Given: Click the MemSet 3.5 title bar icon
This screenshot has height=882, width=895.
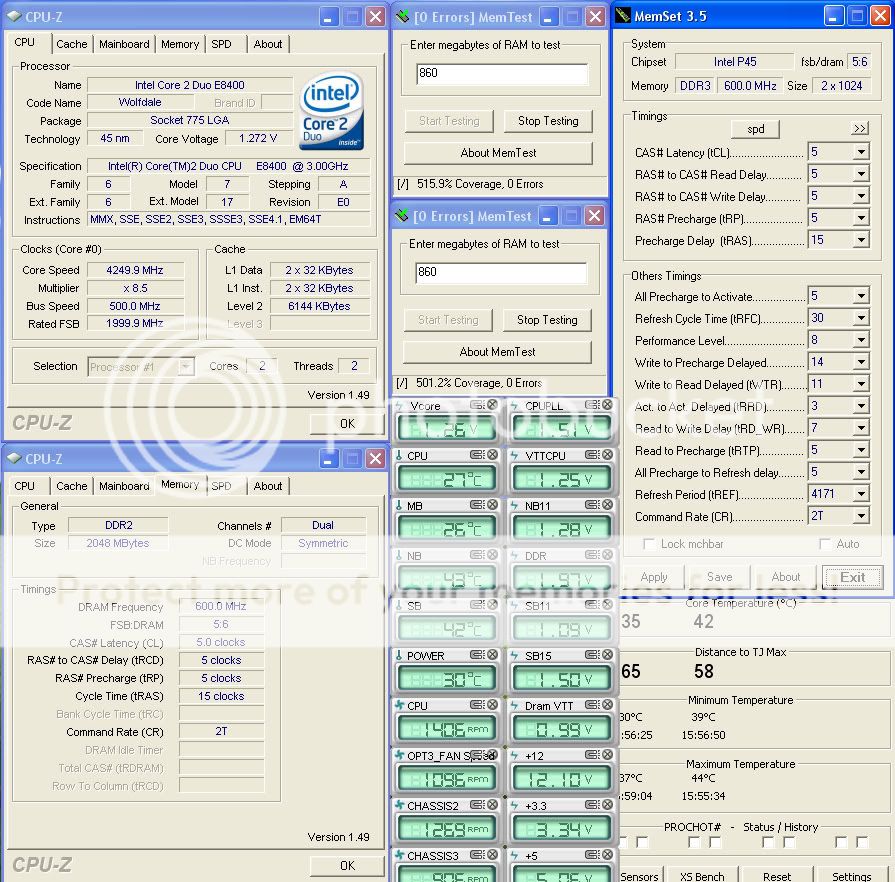Looking at the screenshot, I should [623, 15].
